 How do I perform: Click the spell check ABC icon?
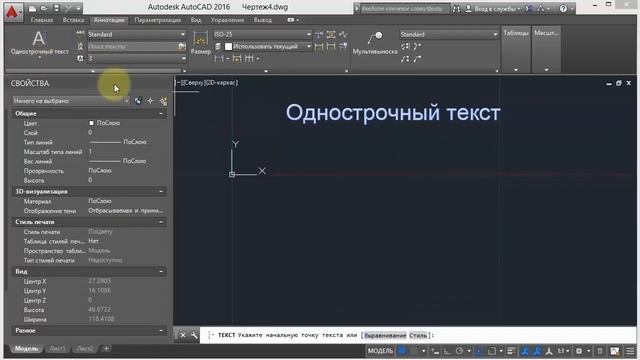click(80, 34)
